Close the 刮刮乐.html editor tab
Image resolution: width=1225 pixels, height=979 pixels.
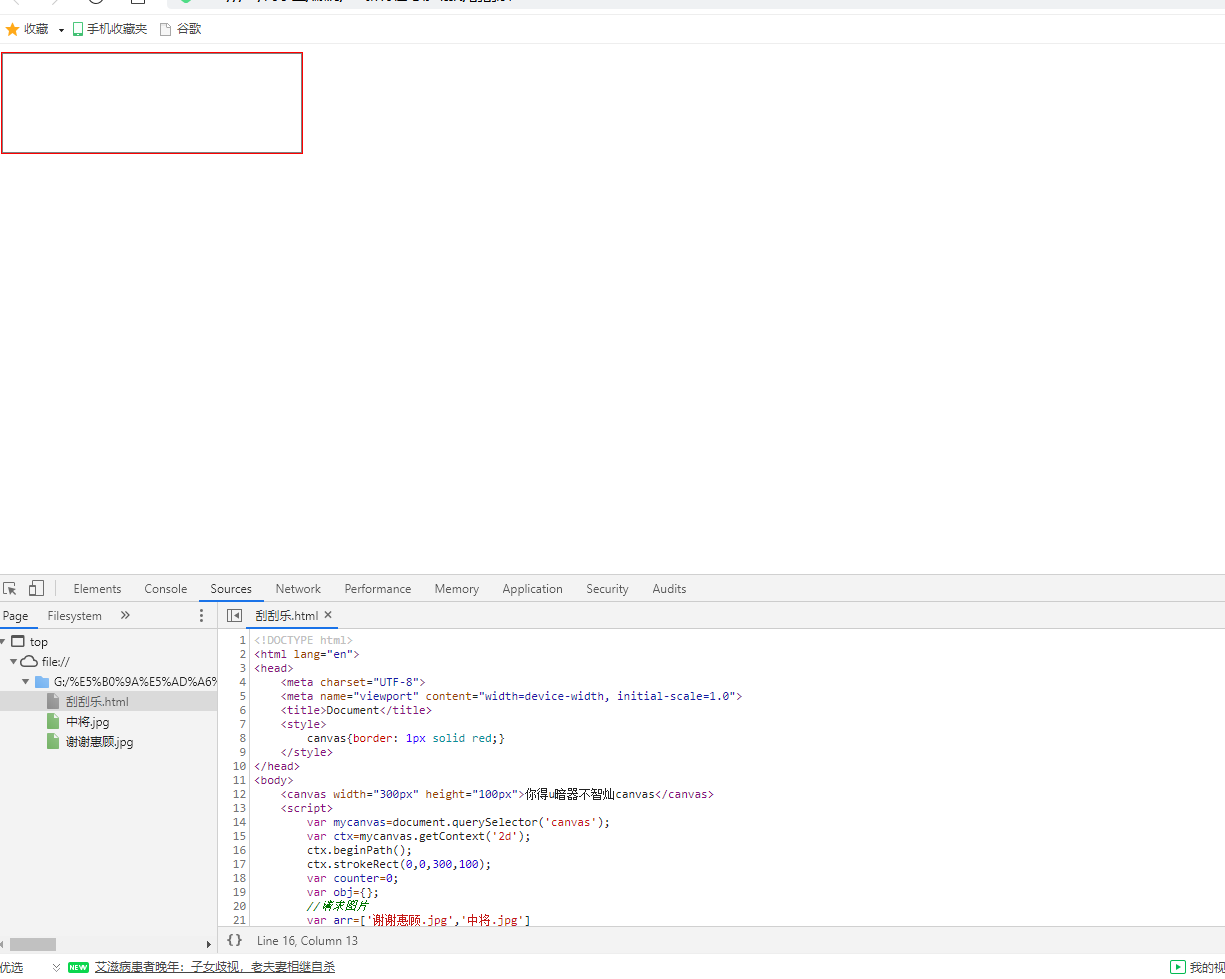pyautogui.click(x=328, y=616)
